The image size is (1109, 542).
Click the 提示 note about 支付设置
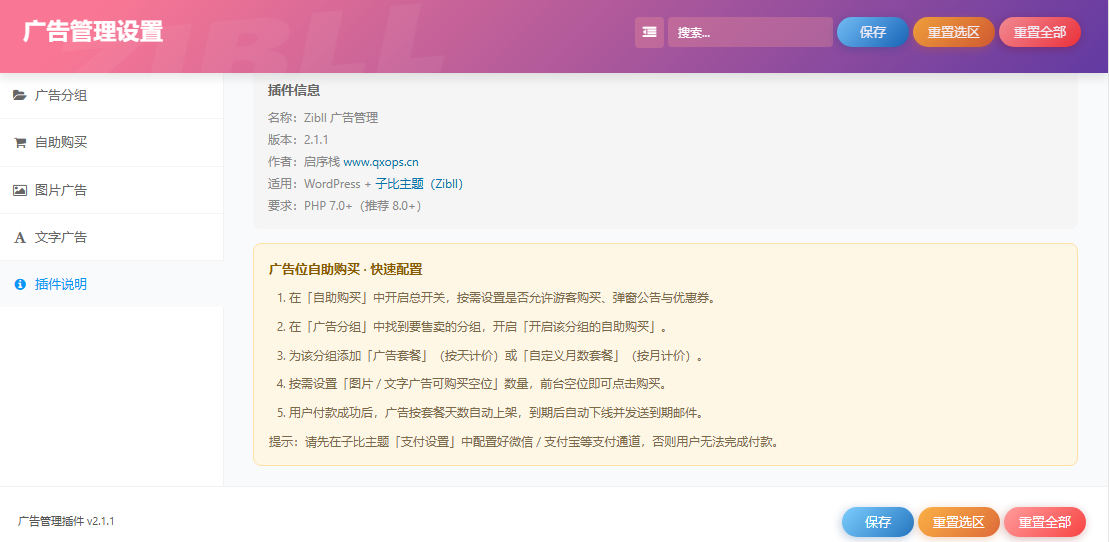pos(526,442)
